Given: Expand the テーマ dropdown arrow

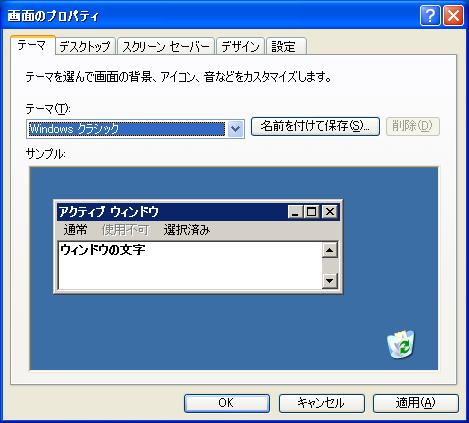Looking at the screenshot, I should click(235, 129).
